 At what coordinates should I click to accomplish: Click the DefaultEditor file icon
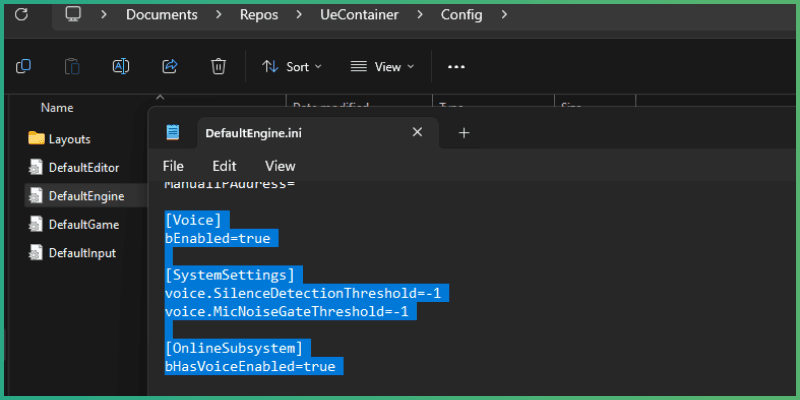point(36,167)
